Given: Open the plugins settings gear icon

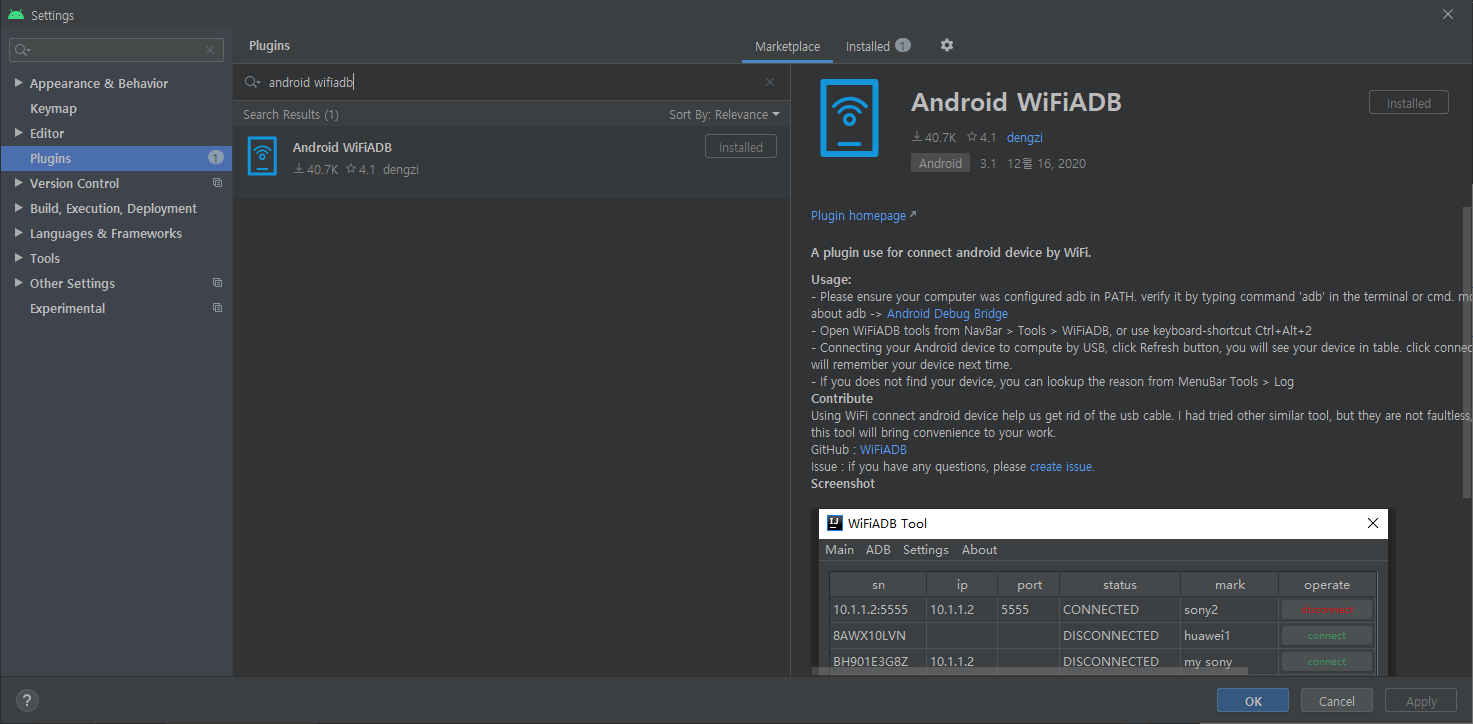Looking at the screenshot, I should [x=947, y=46].
